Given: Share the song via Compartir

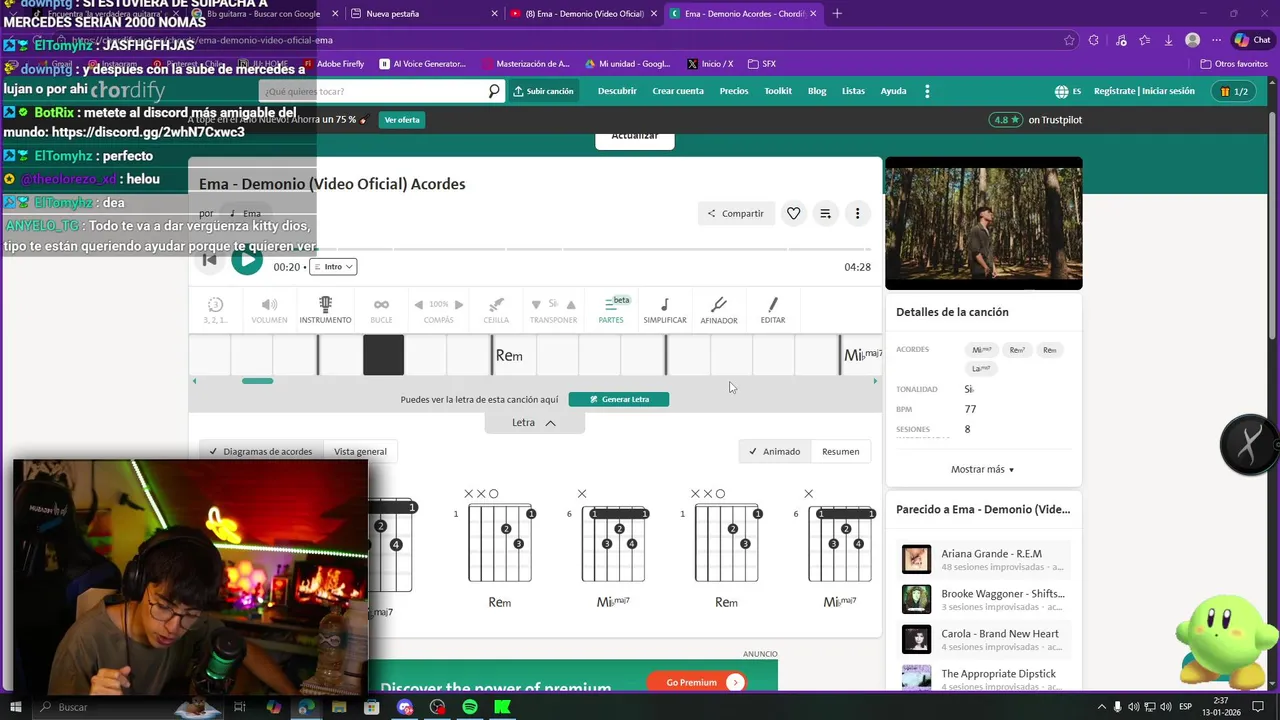Looking at the screenshot, I should point(736,213).
